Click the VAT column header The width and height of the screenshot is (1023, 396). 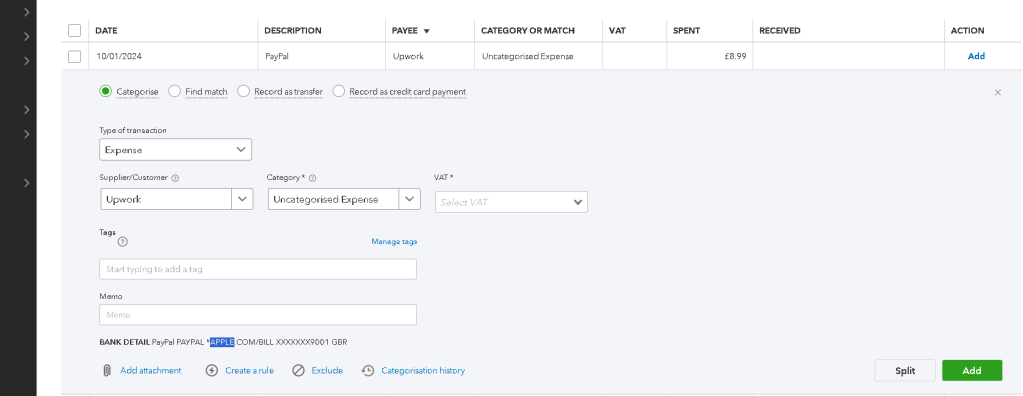(617, 31)
